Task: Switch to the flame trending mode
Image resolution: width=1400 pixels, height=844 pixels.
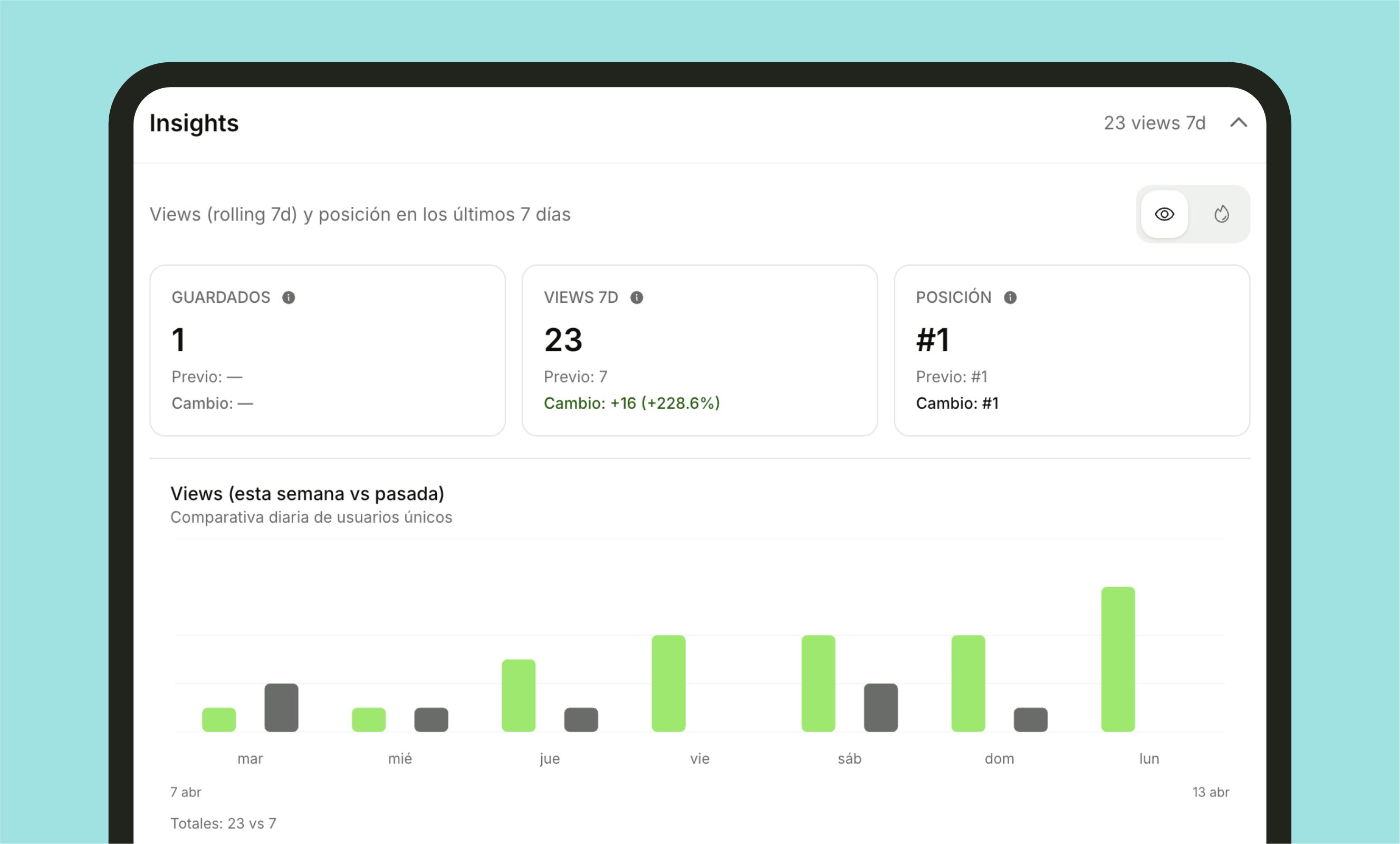Action: point(1222,214)
